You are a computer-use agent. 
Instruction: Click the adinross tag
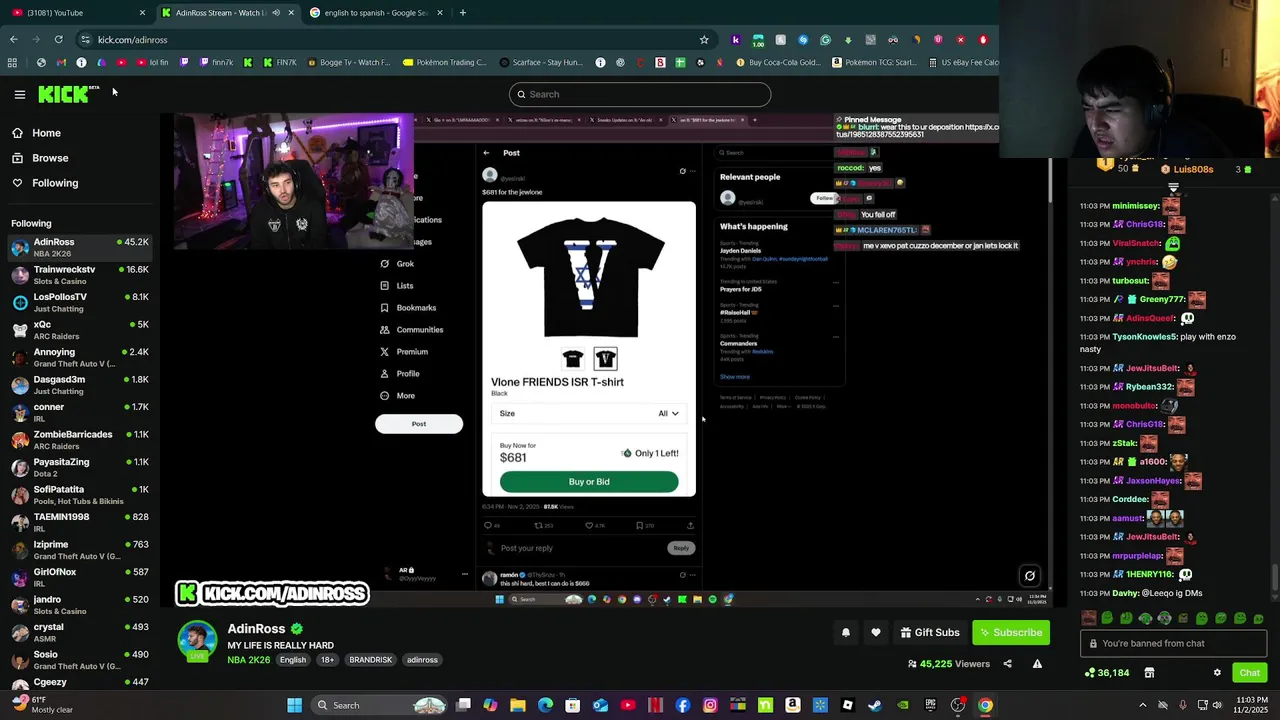[x=422, y=660]
